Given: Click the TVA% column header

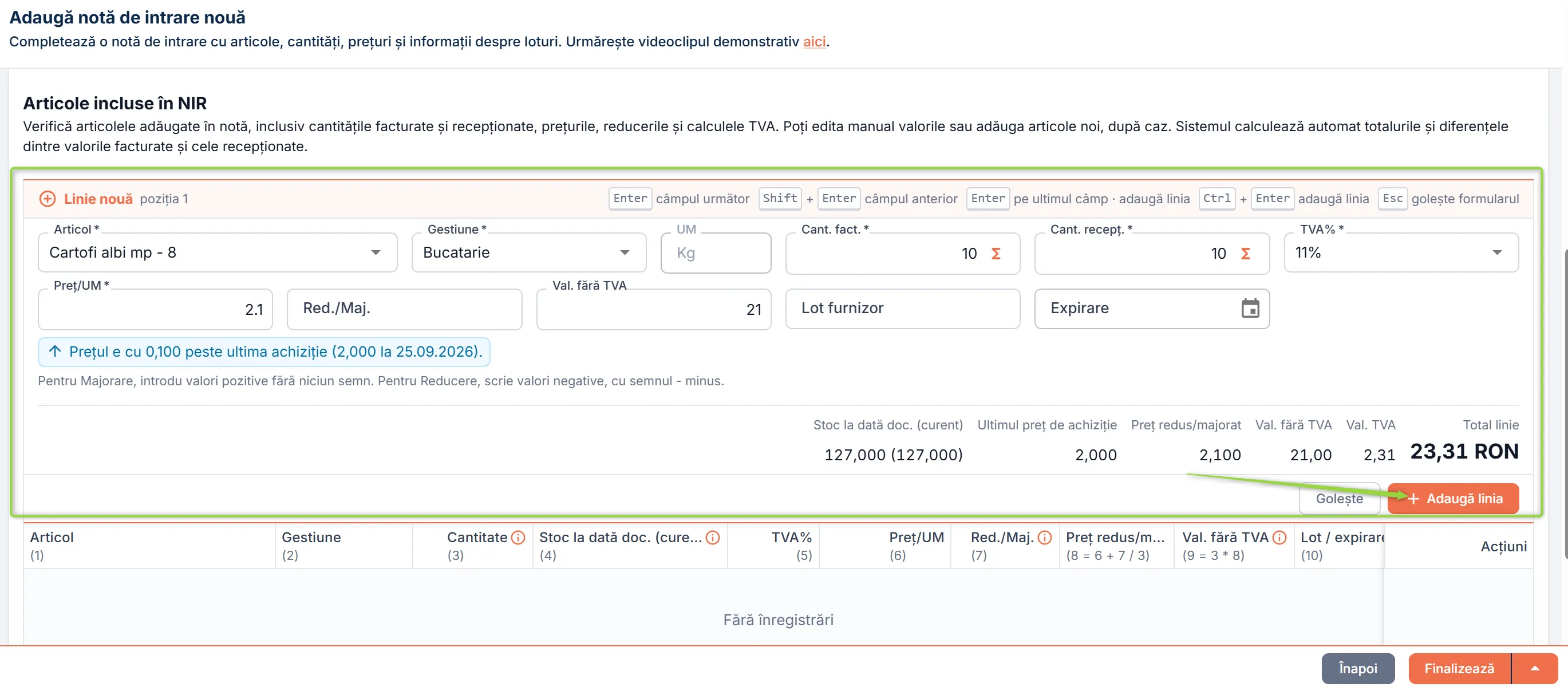Looking at the screenshot, I should 773,546.
